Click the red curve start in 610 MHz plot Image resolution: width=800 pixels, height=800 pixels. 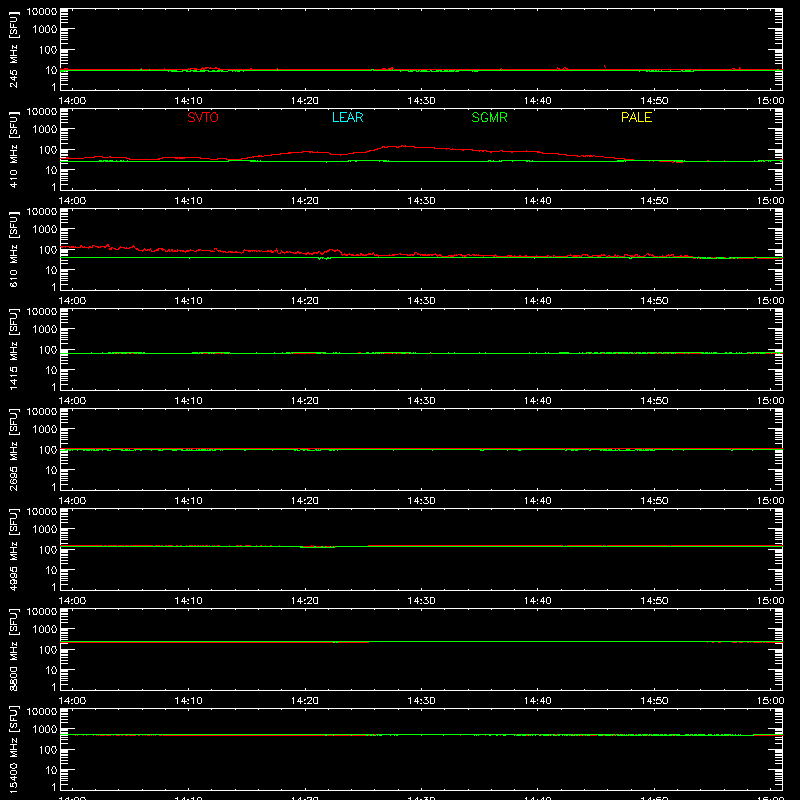[x=63, y=247]
